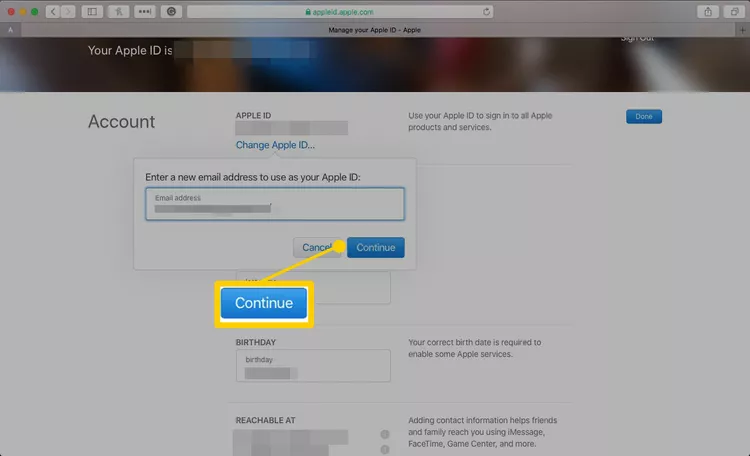The height and width of the screenshot is (456, 750).
Task: Click the red close window button
Action: [11, 11]
